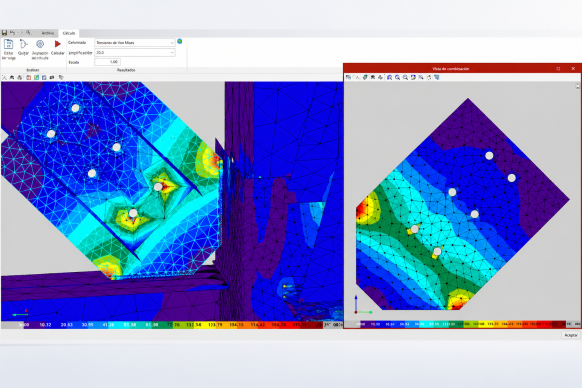582x388 pixels.
Task: Click the green-yellow view icon in the main viewport toolbar
Action: (36, 77)
